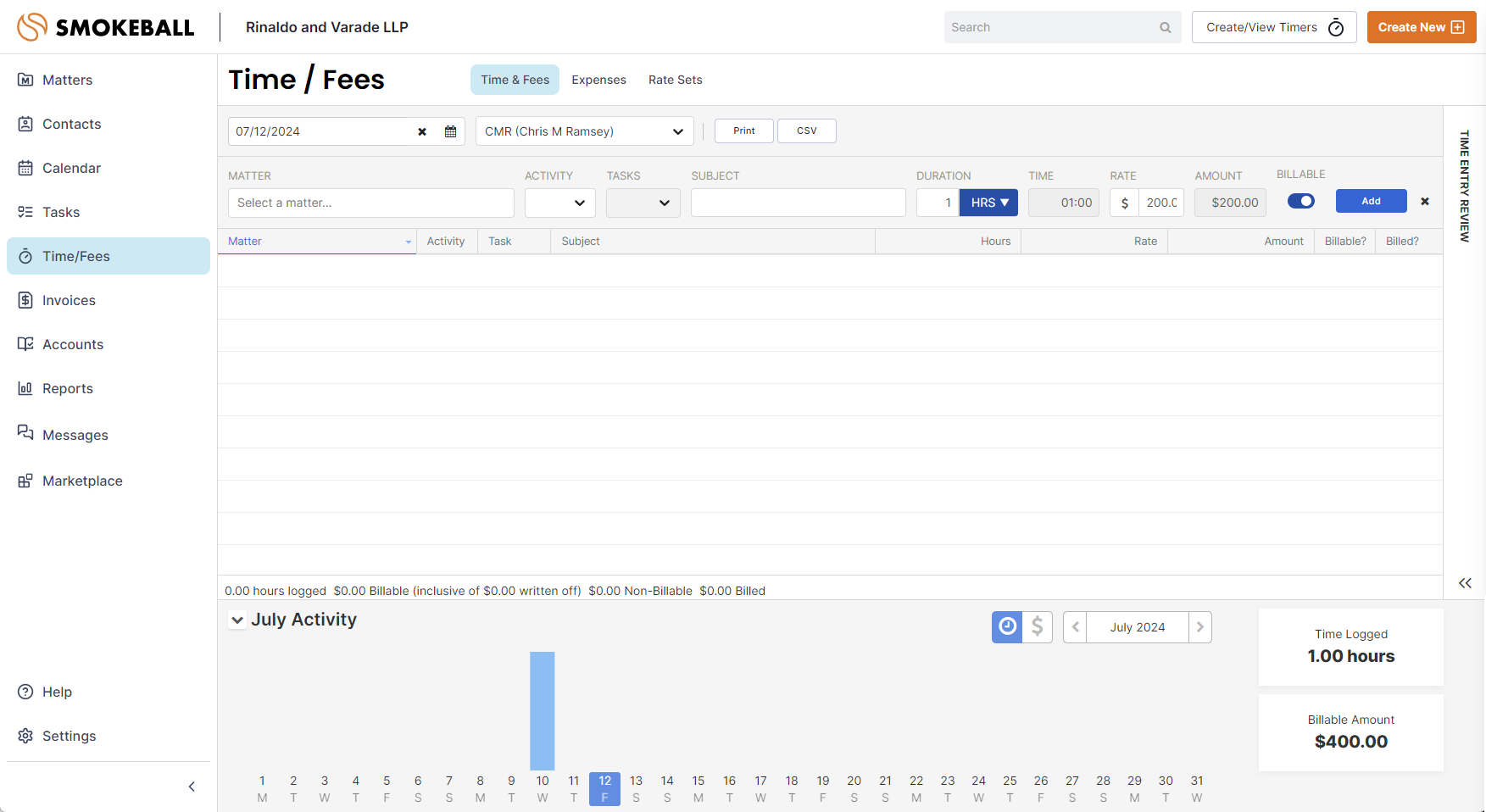Screen dimensions: 1486x812
Task: Select day 31 in the July calendar strip
Action: coord(1197,788)
